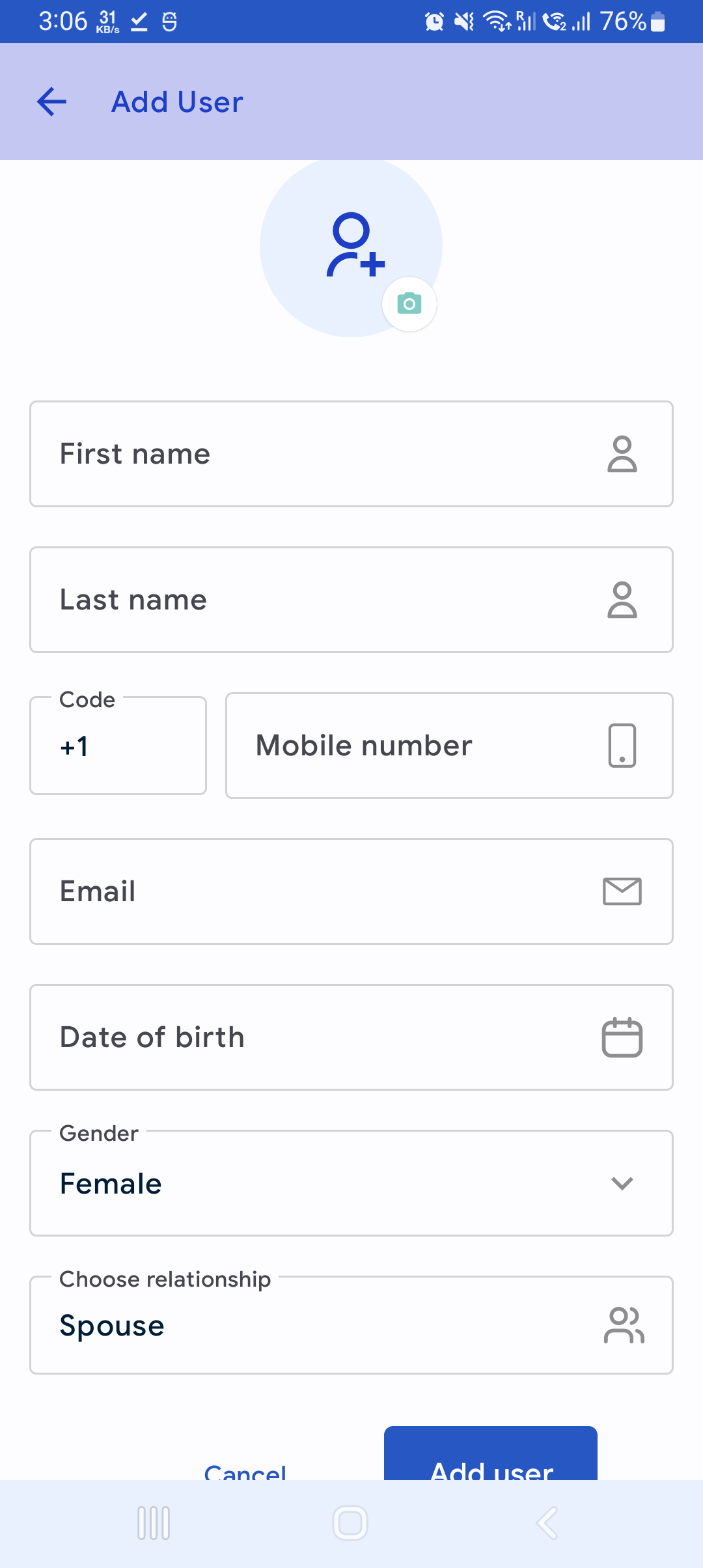Viewport: 703px width, 1568px height.
Task: Focus the Last name text field
Action: click(351, 600)
